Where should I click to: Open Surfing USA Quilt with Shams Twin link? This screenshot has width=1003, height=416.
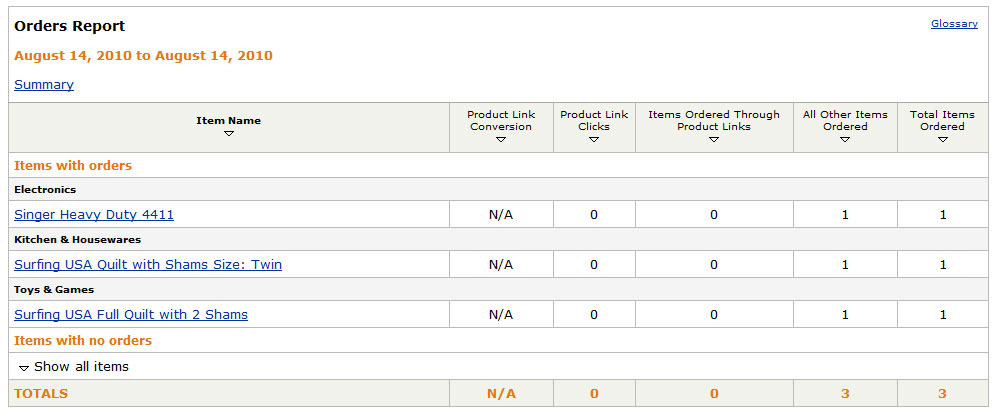pos(148,264)
